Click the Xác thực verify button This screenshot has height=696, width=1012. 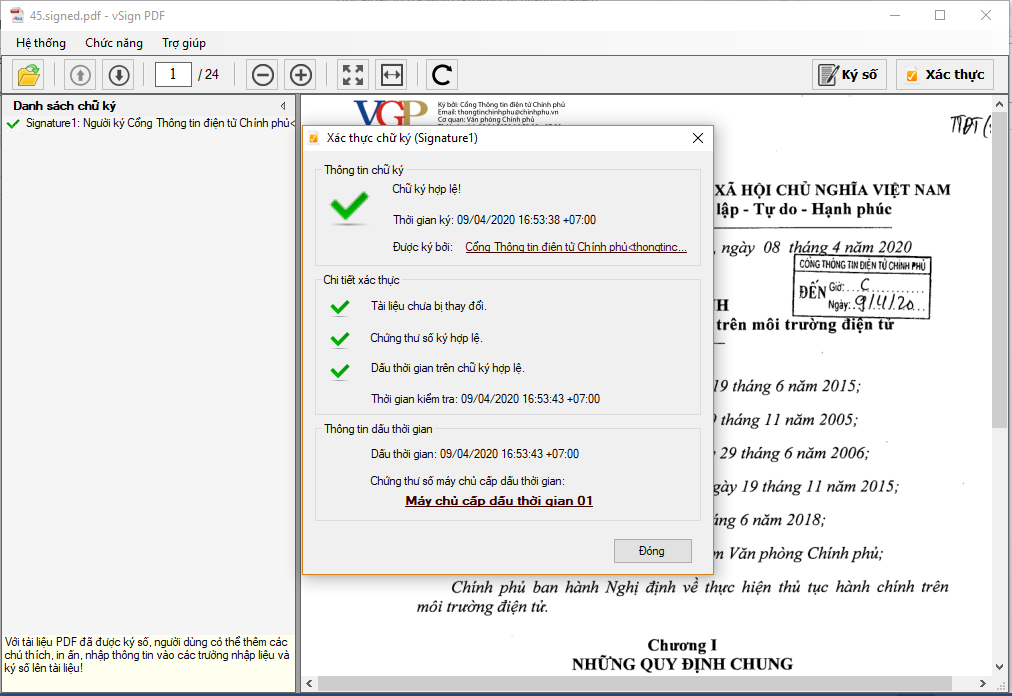(x=944, y=75)
